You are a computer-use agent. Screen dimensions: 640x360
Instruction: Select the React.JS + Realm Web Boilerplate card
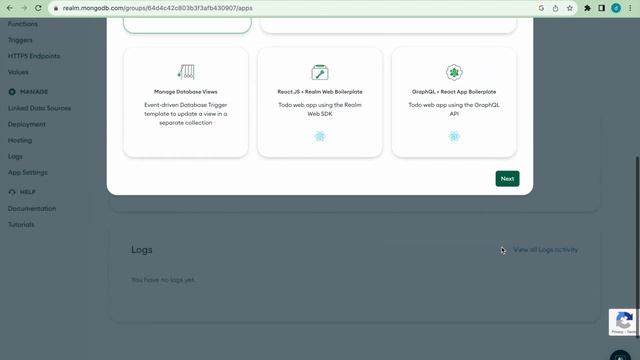point(320,102)
